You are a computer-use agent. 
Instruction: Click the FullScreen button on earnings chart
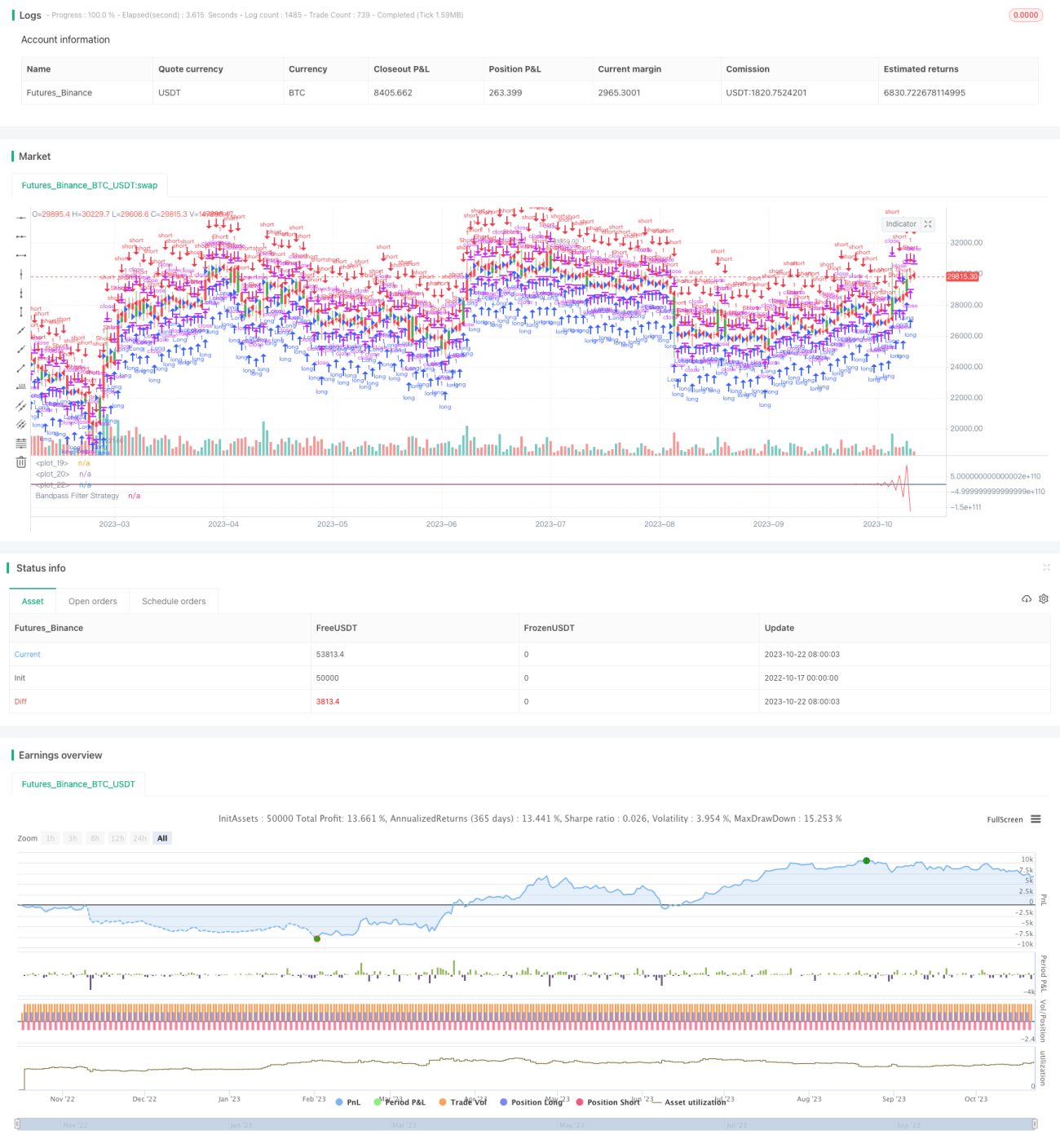pos(1005,819)
